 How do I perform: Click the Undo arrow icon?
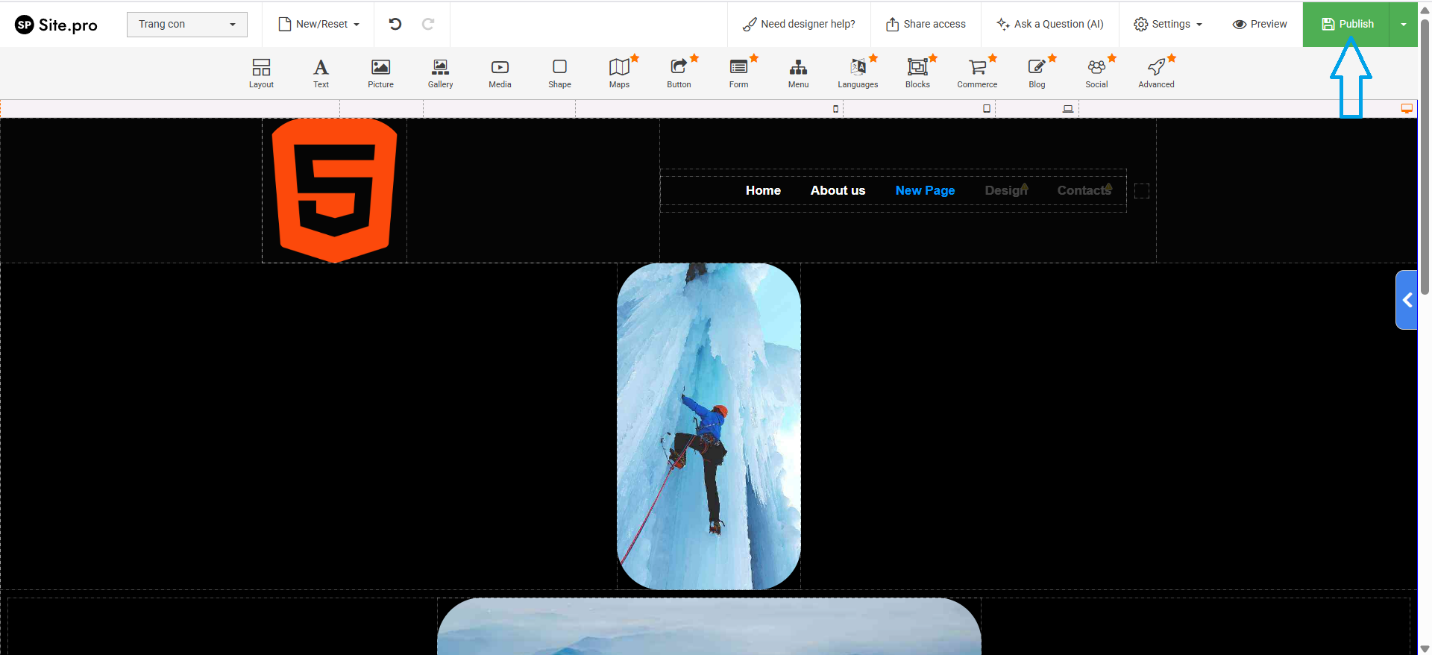pyautogui.click(x=395, y=24)
